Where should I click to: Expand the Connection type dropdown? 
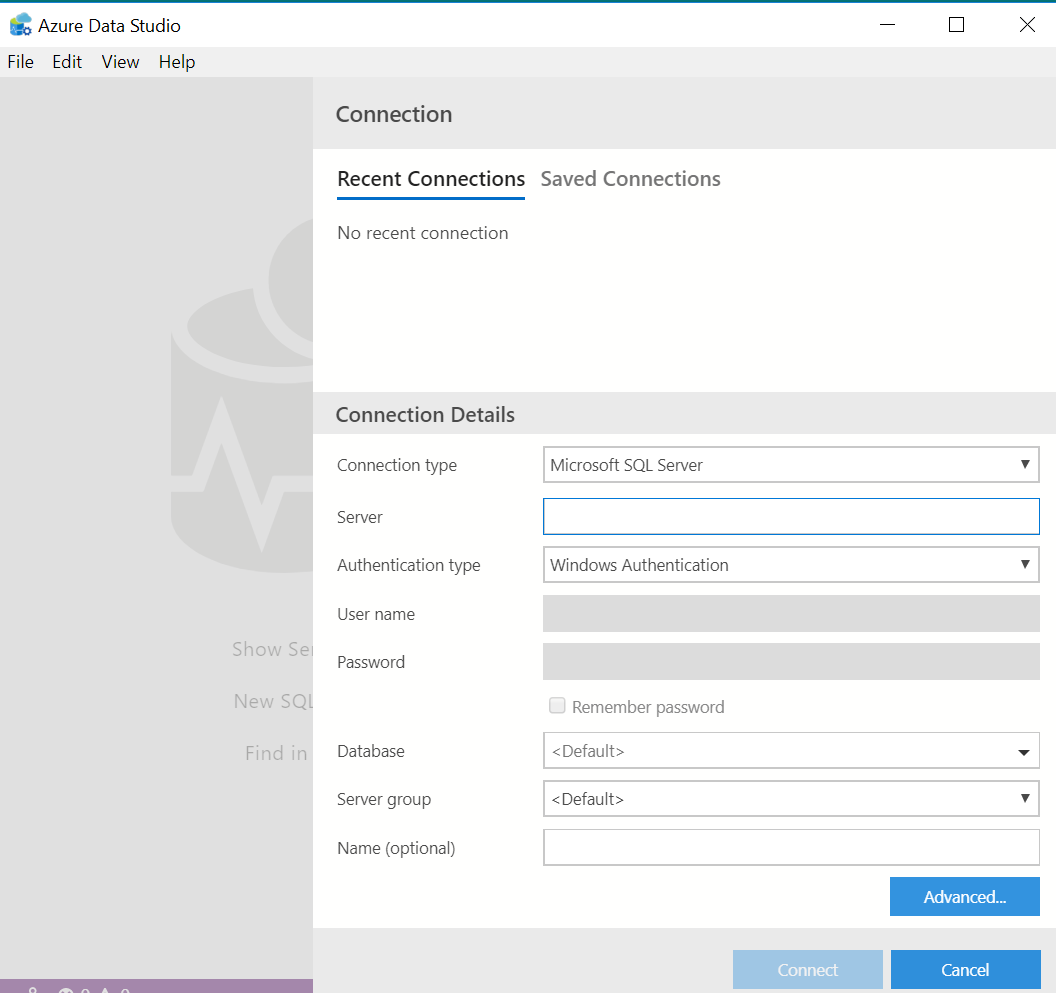790,465
